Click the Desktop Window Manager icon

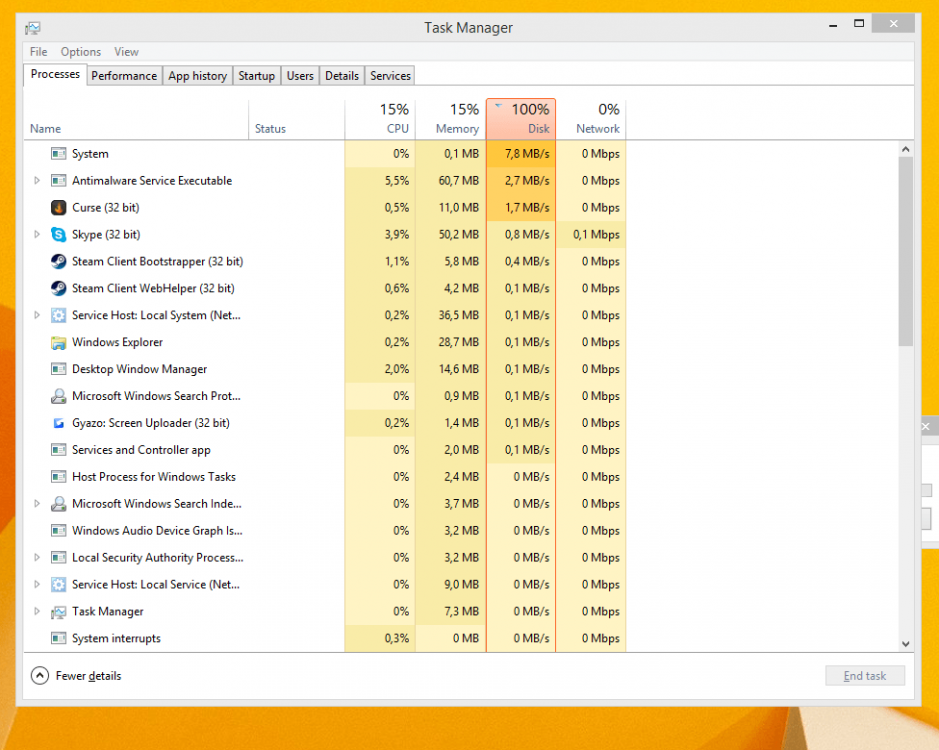(58, 369)
